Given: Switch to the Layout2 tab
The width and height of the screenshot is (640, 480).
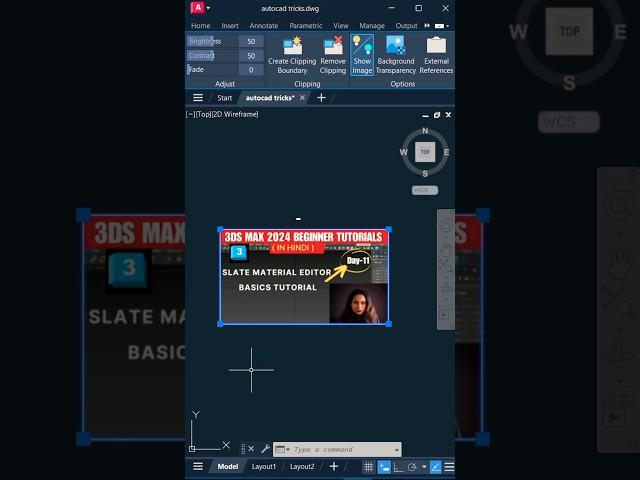Looking at the screenshot, I should pyautogui.click(x=302, y=466).
